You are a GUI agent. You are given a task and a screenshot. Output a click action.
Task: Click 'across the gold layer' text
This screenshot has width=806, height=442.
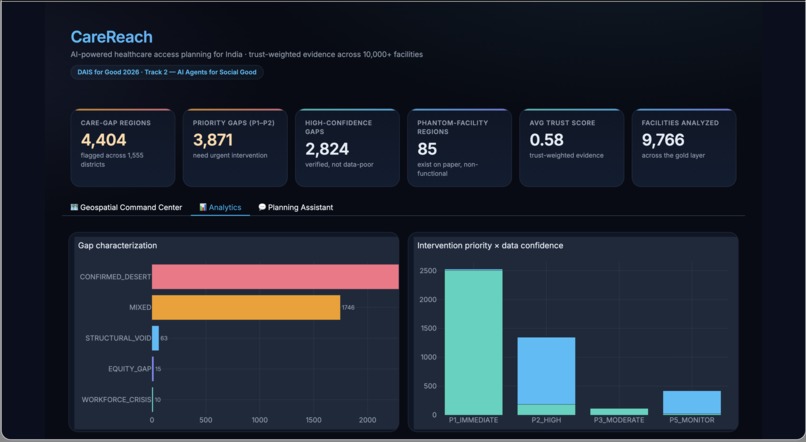coord(673,155)
